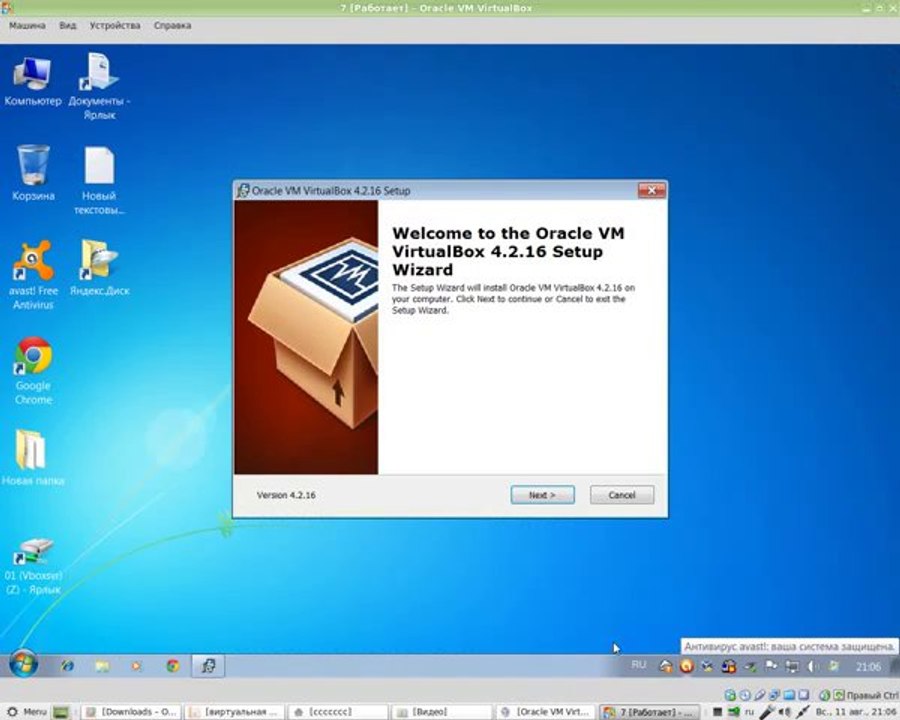This screenshot has height=720, width=900.
Task: Click the RU language indicator in guest tray
Action: click(638, 664)
